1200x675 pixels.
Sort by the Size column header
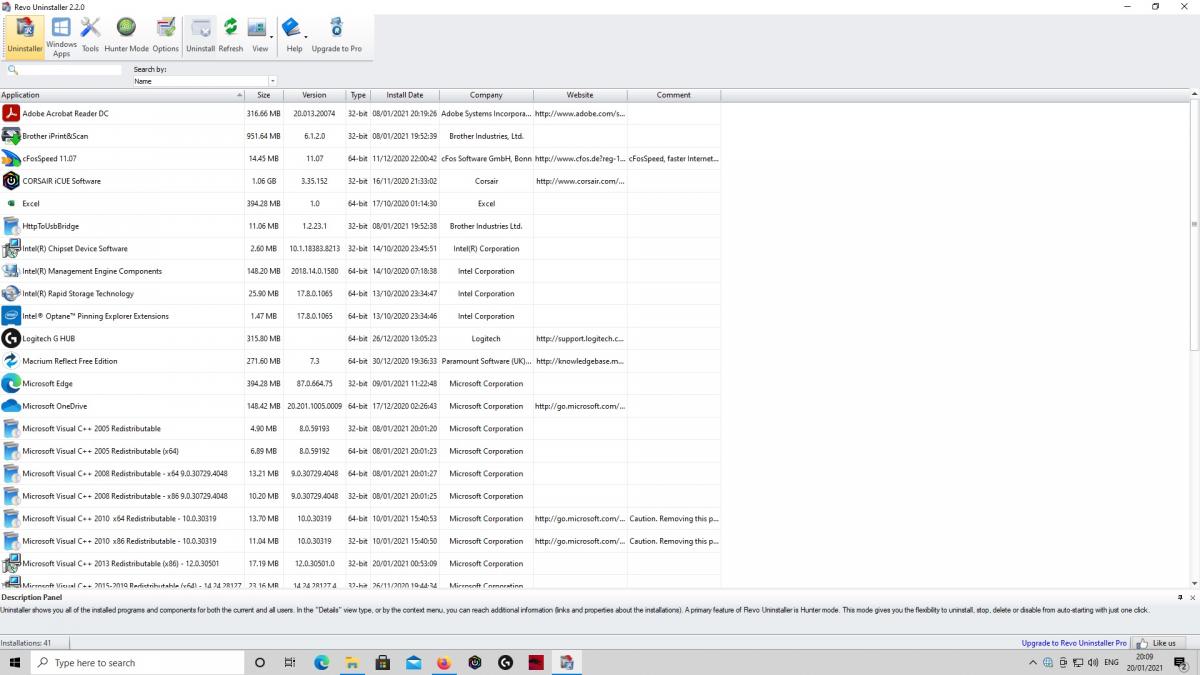264,95
